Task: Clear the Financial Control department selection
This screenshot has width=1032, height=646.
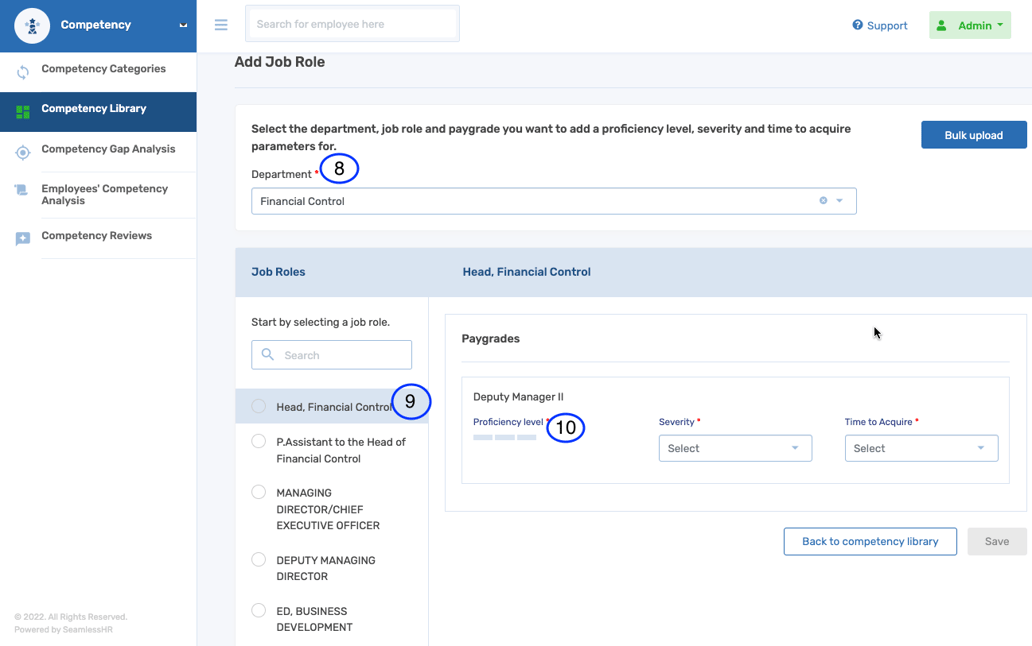Action: (823, 201)
